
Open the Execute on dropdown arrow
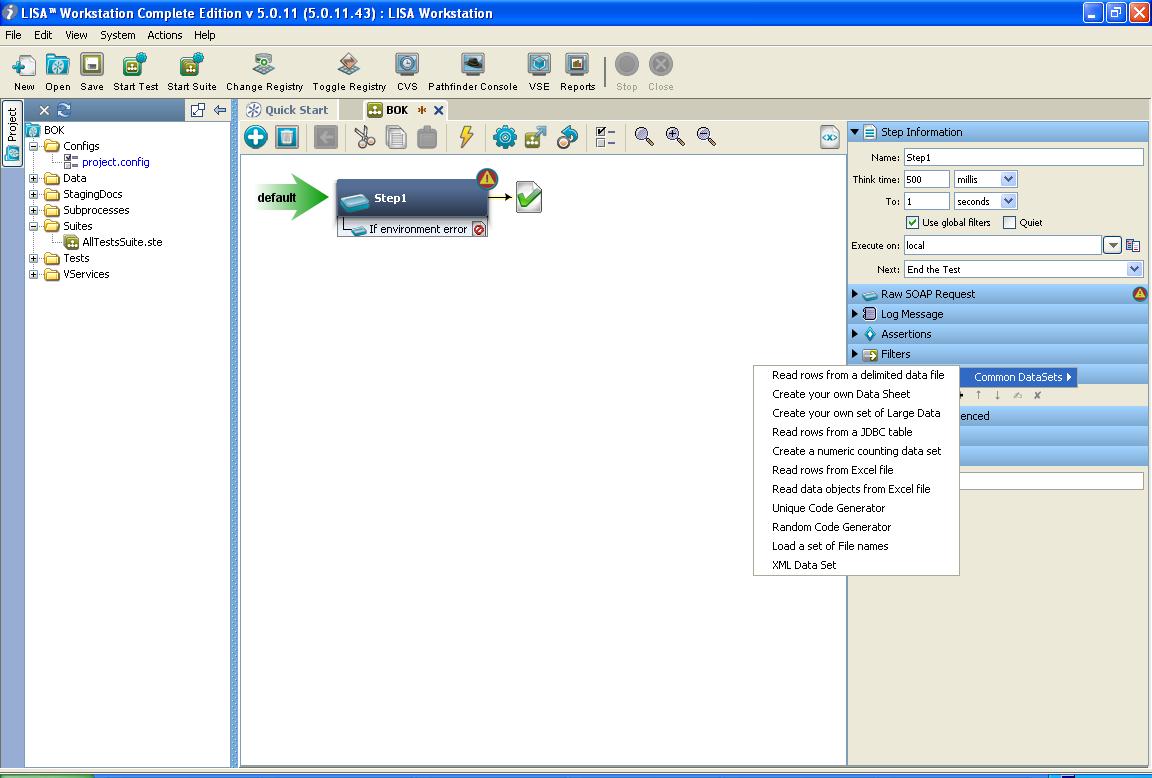point(1112,246)
